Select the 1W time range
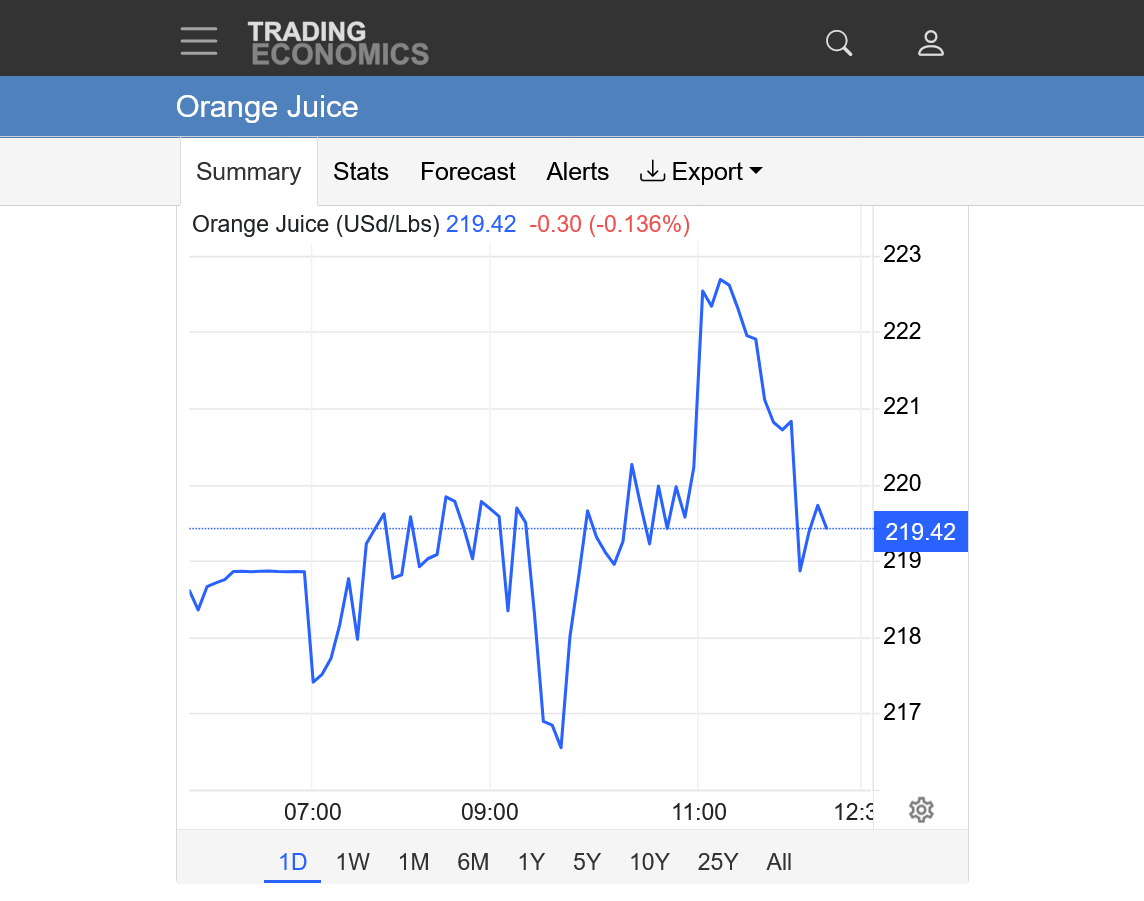 (352, 862)
